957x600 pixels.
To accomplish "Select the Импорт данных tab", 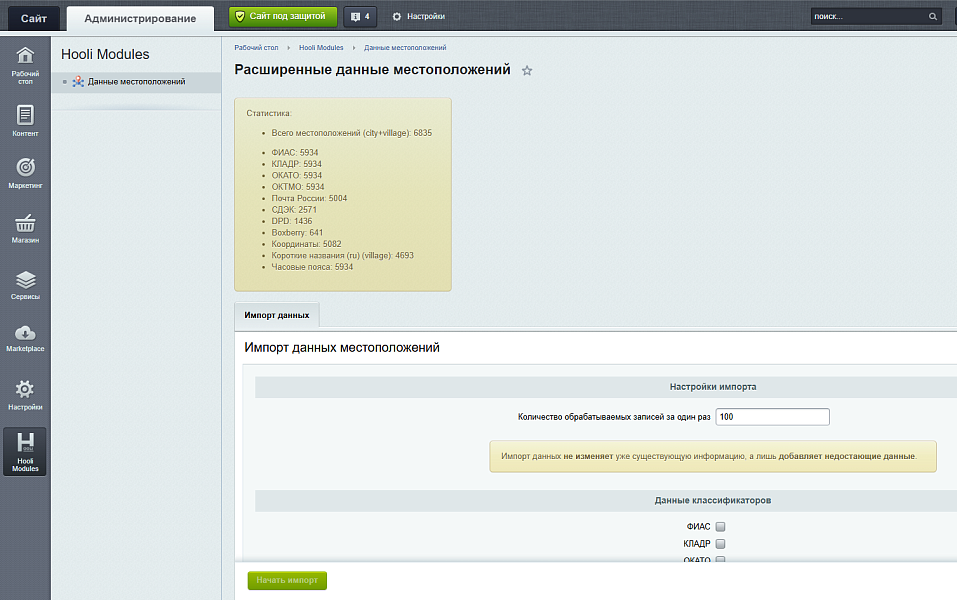I will click(277, 315).
